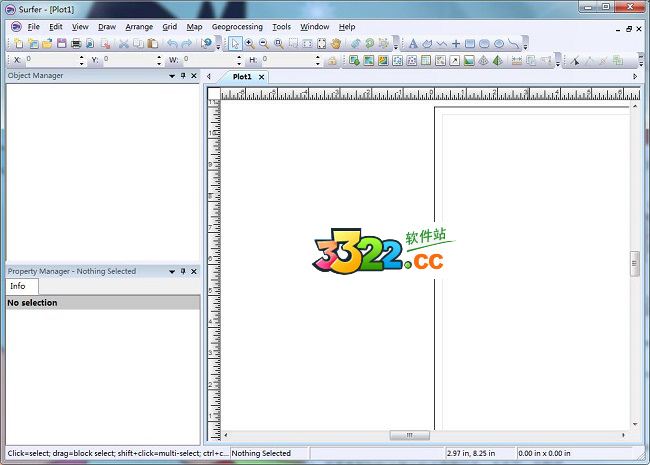Select the Symbol plus tool
650x465 pixels.
(456, 43)
